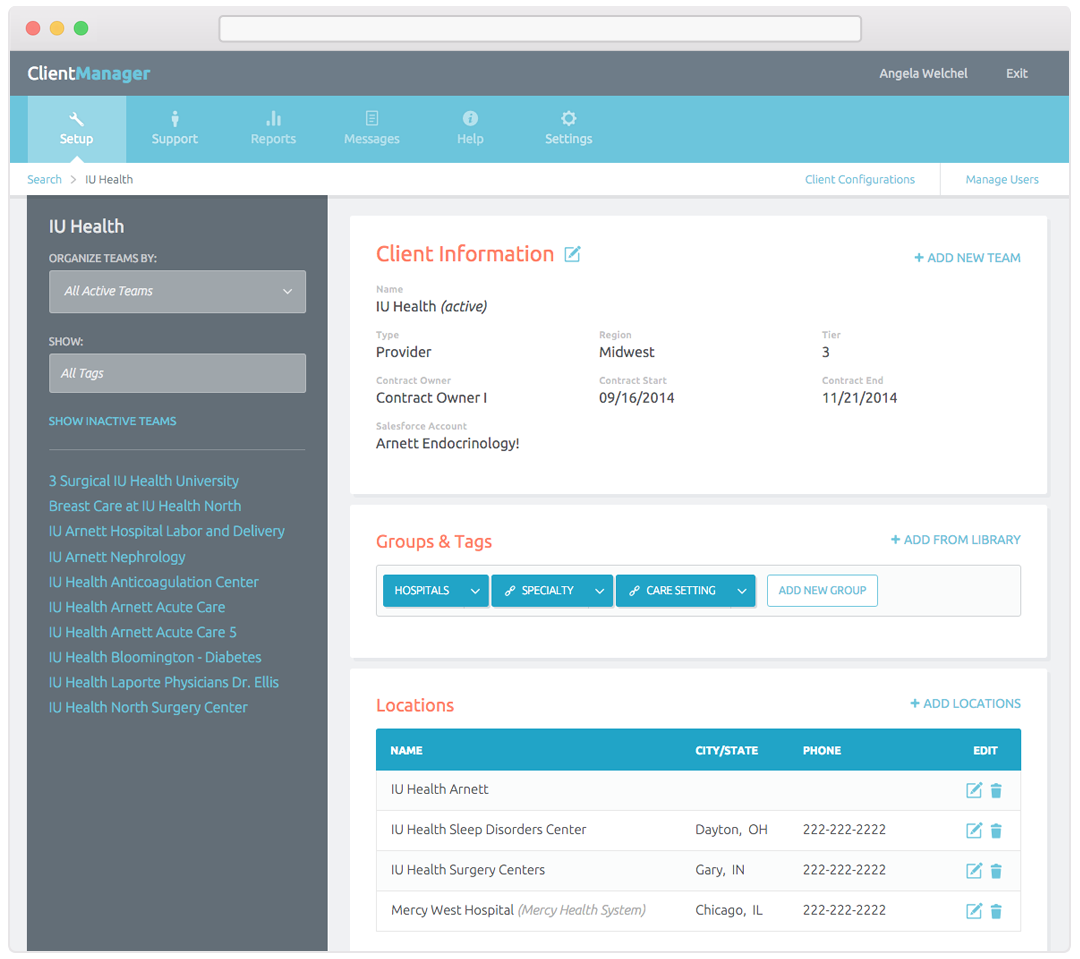Screen dimensions: 1080x959
Task: Edit the Mercy West Hospital location
Action: pyautogui.click(x=973, y=911)
